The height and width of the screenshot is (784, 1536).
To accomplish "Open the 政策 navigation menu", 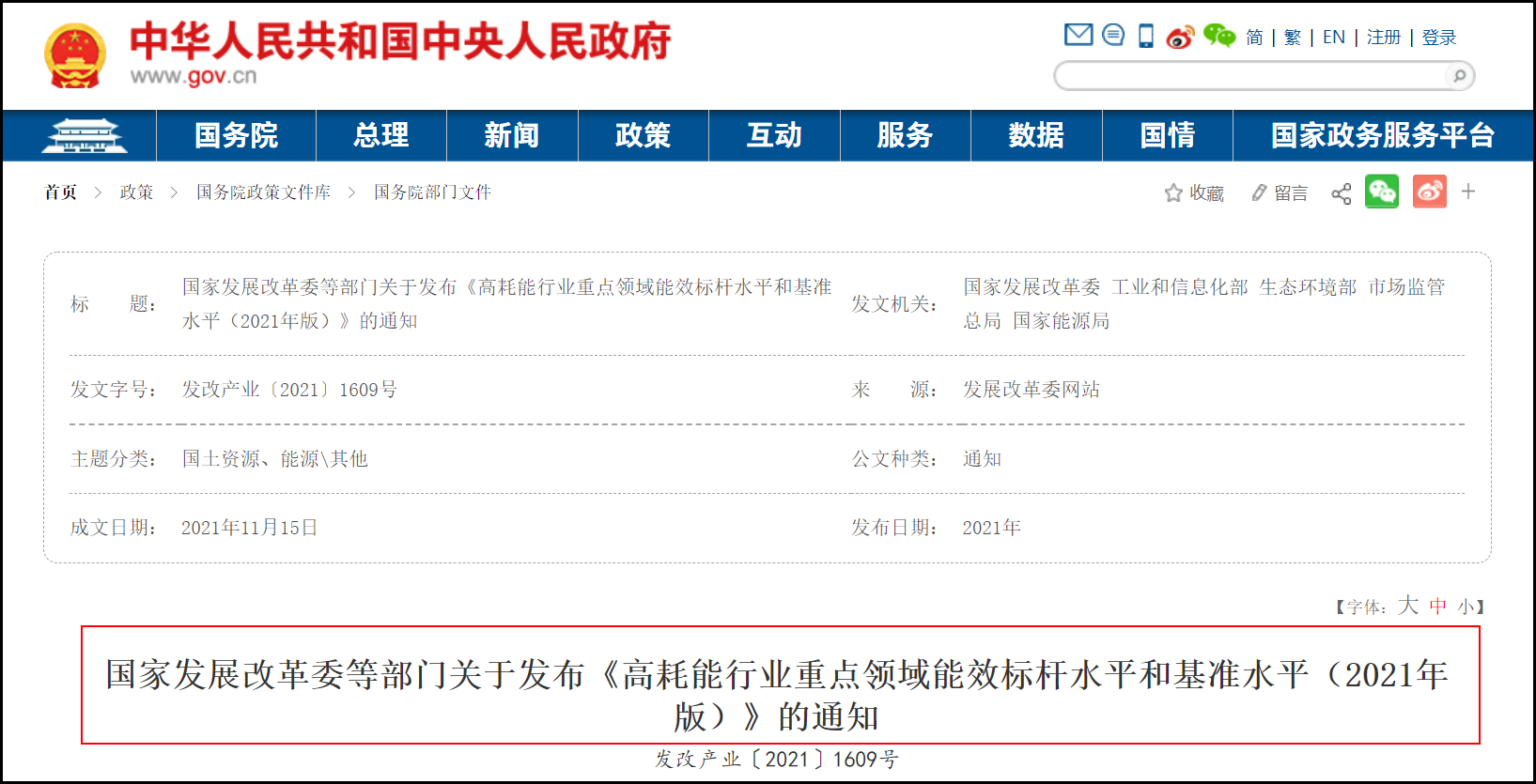I will click(x=643, y=136).
